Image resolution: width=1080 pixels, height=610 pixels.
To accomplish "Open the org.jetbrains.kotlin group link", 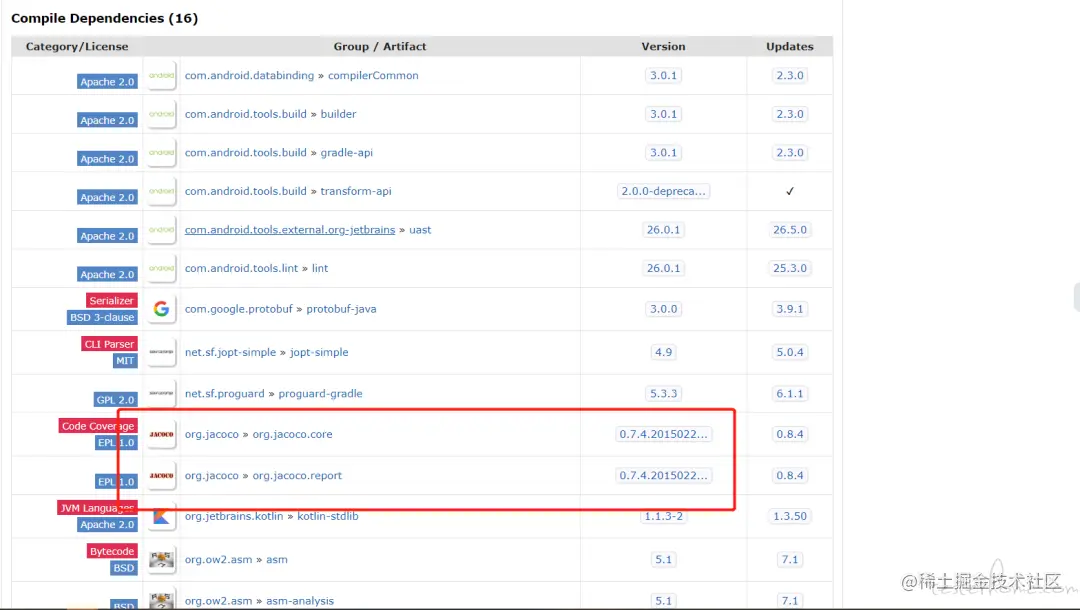I will click(233, 516).
